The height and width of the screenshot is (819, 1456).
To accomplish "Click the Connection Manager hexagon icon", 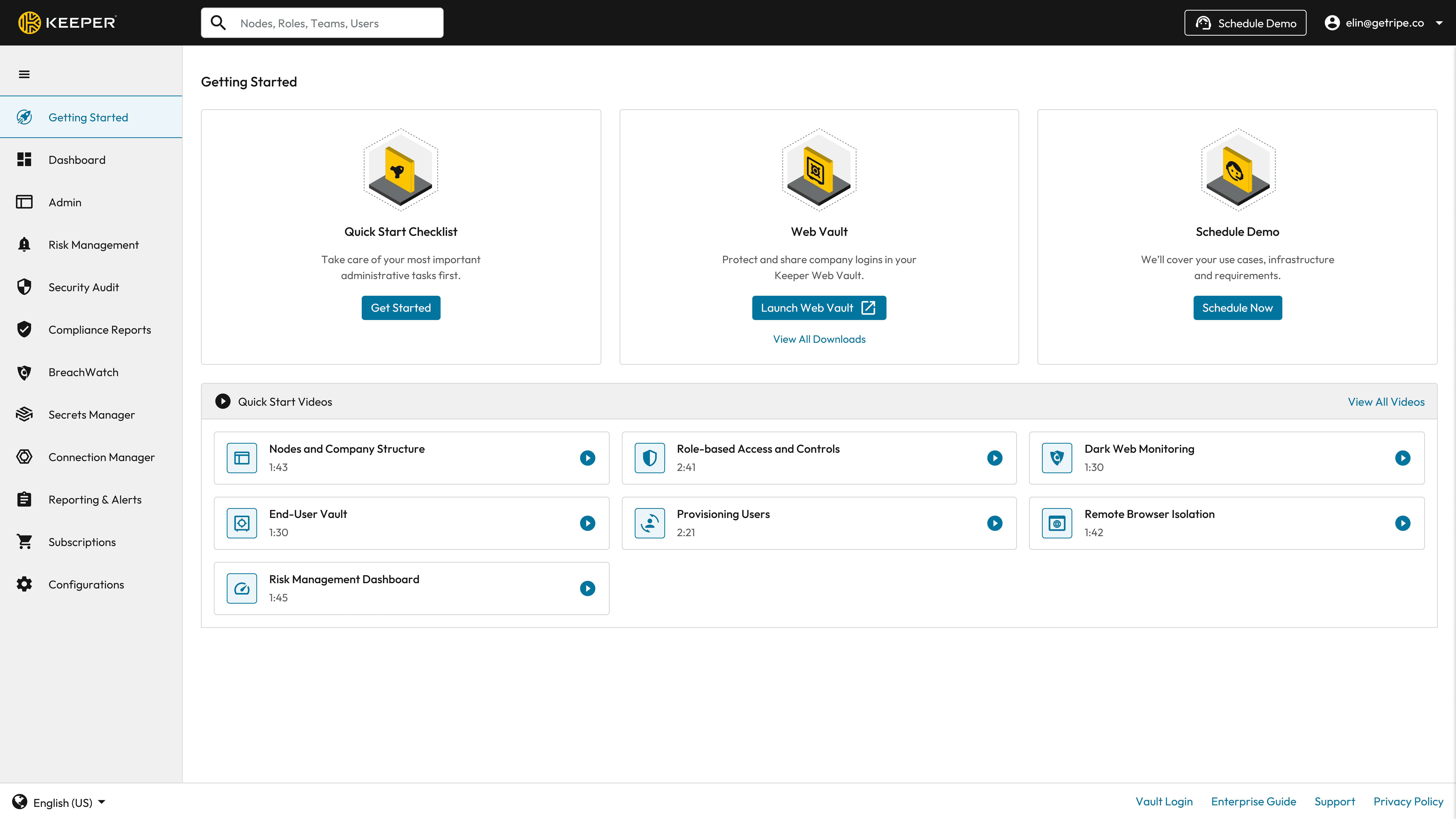I will [x=24, y=457].
